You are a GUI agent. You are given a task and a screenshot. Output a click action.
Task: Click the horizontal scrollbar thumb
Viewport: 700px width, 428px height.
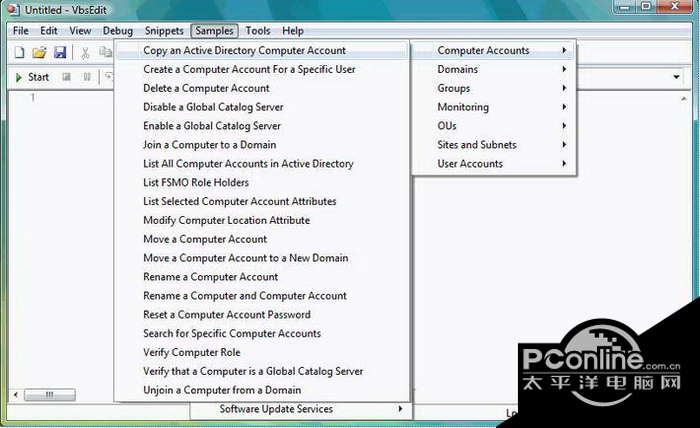pyautogui.click(x=50, y=395)
